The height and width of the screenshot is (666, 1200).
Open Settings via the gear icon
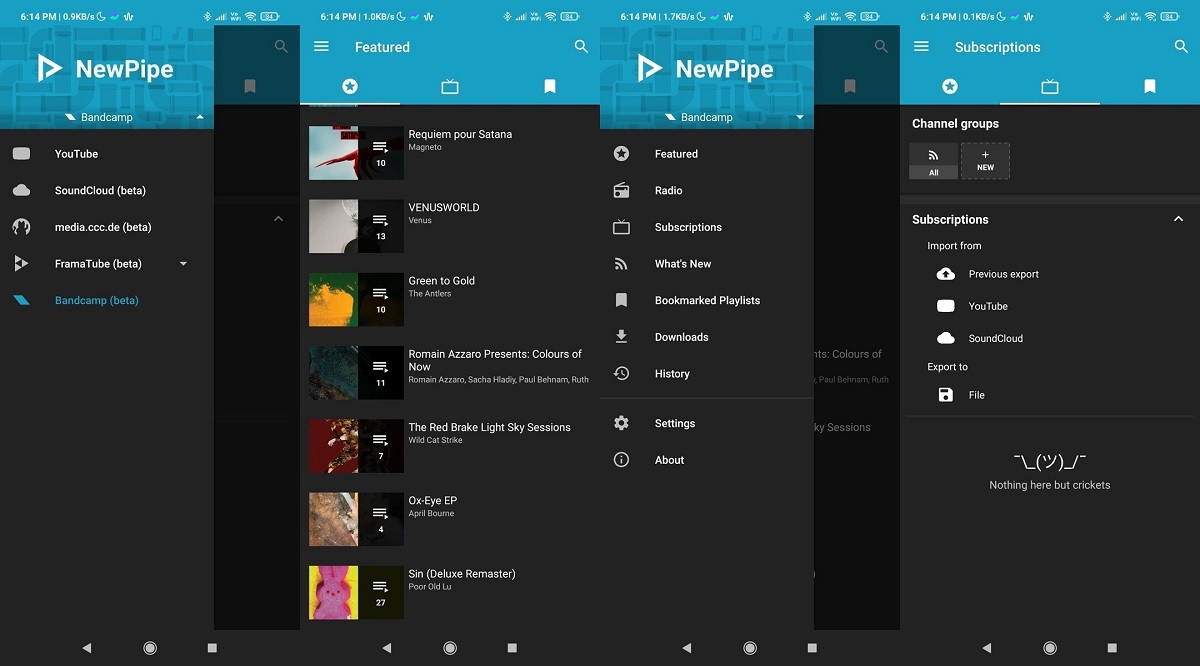[x=621, y=423]
